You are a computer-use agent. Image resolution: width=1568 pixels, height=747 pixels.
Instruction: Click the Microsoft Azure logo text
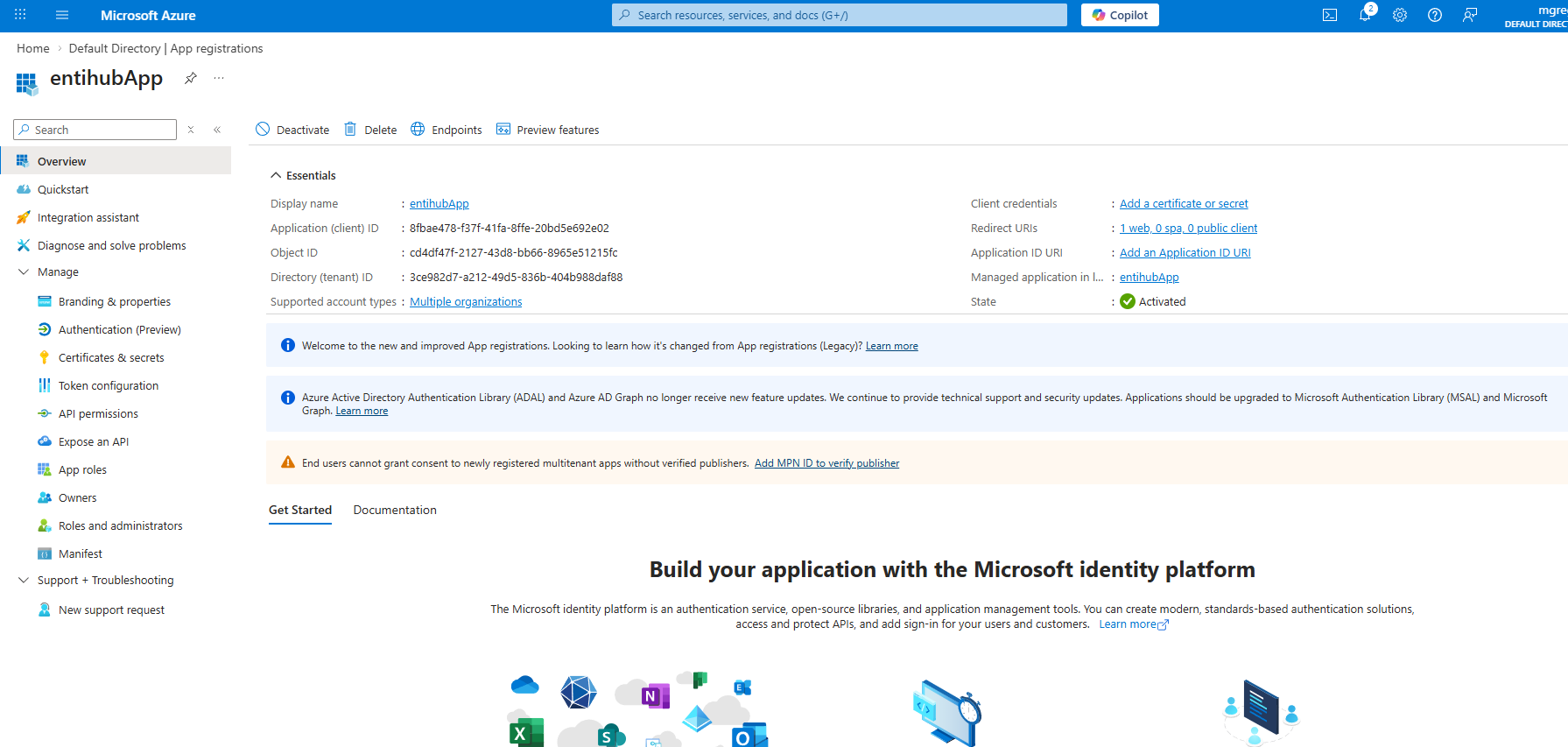[x=148, y=15]
